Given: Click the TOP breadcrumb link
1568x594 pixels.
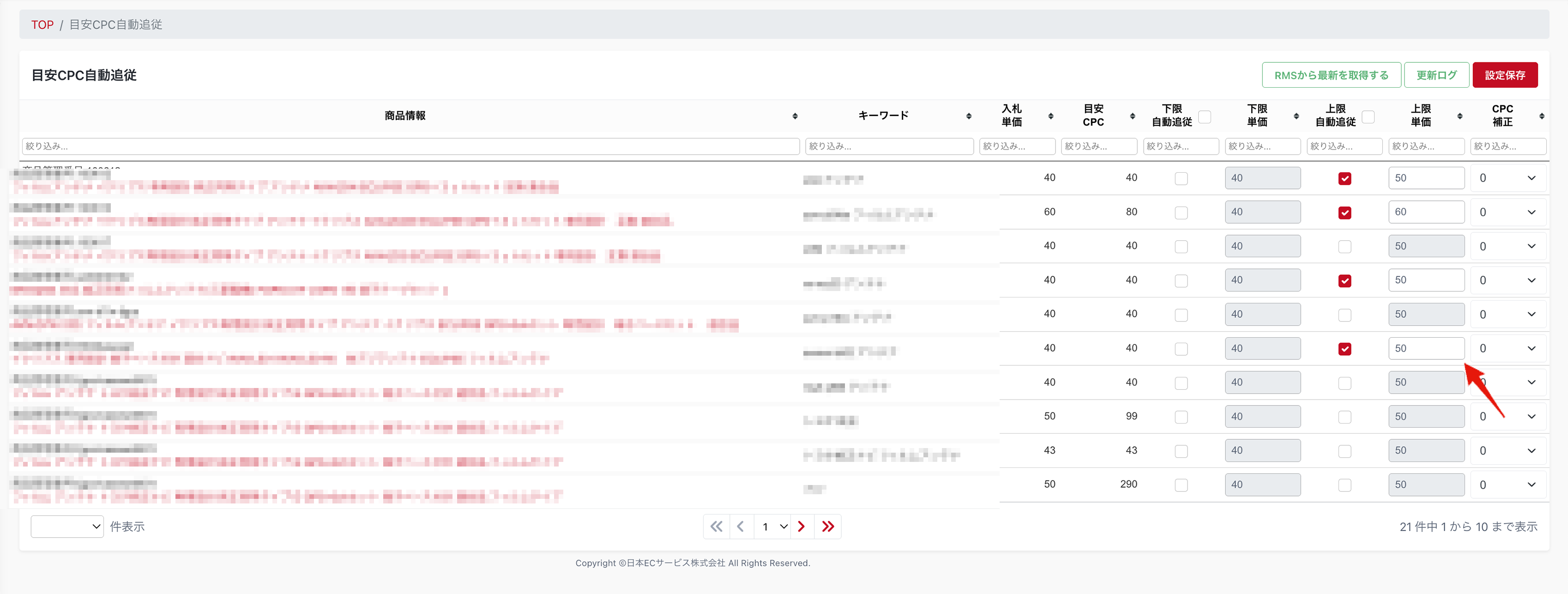Looking at the screenshot, I should coord(42,25).
